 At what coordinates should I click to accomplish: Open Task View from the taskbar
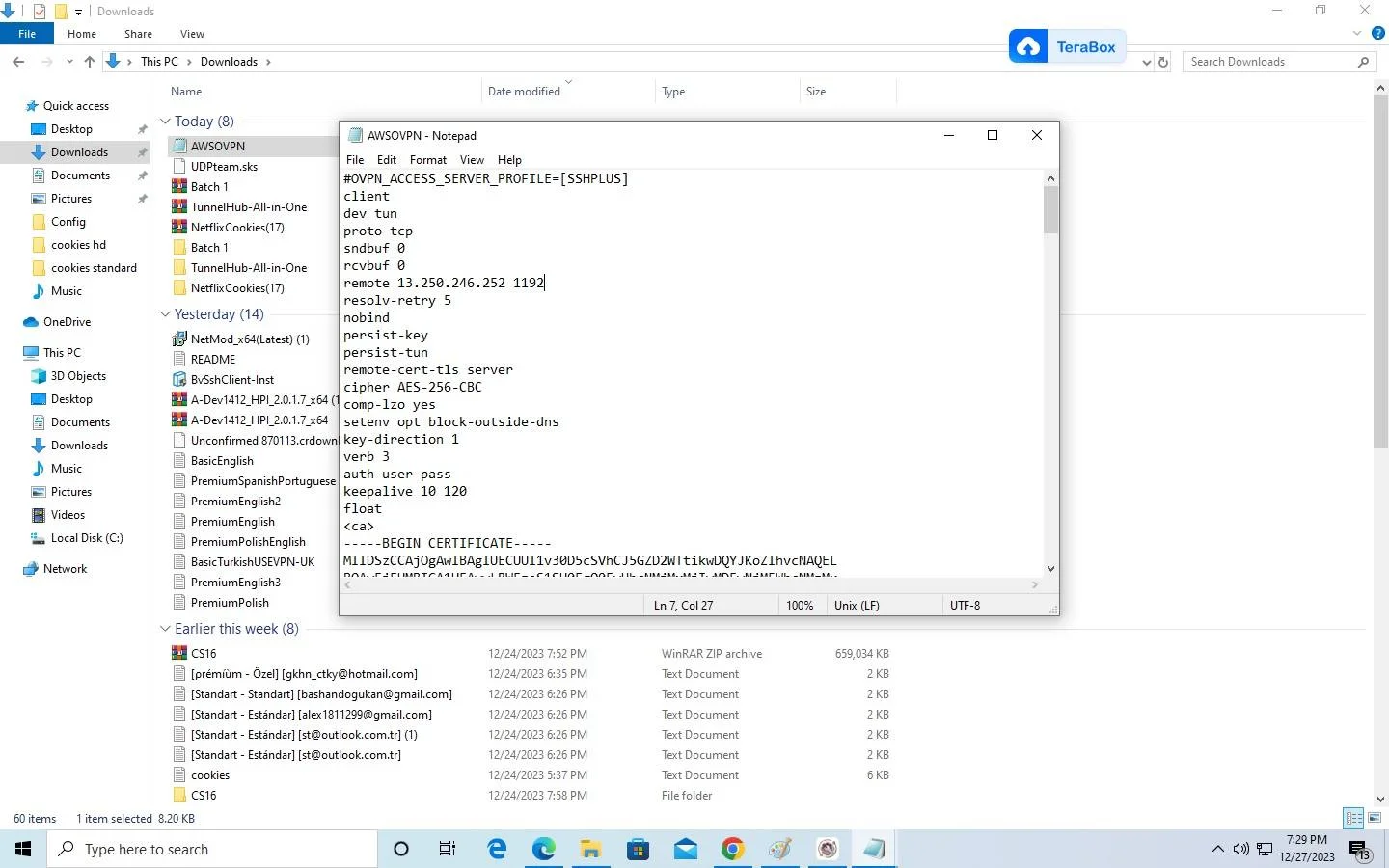click(448, 849)
